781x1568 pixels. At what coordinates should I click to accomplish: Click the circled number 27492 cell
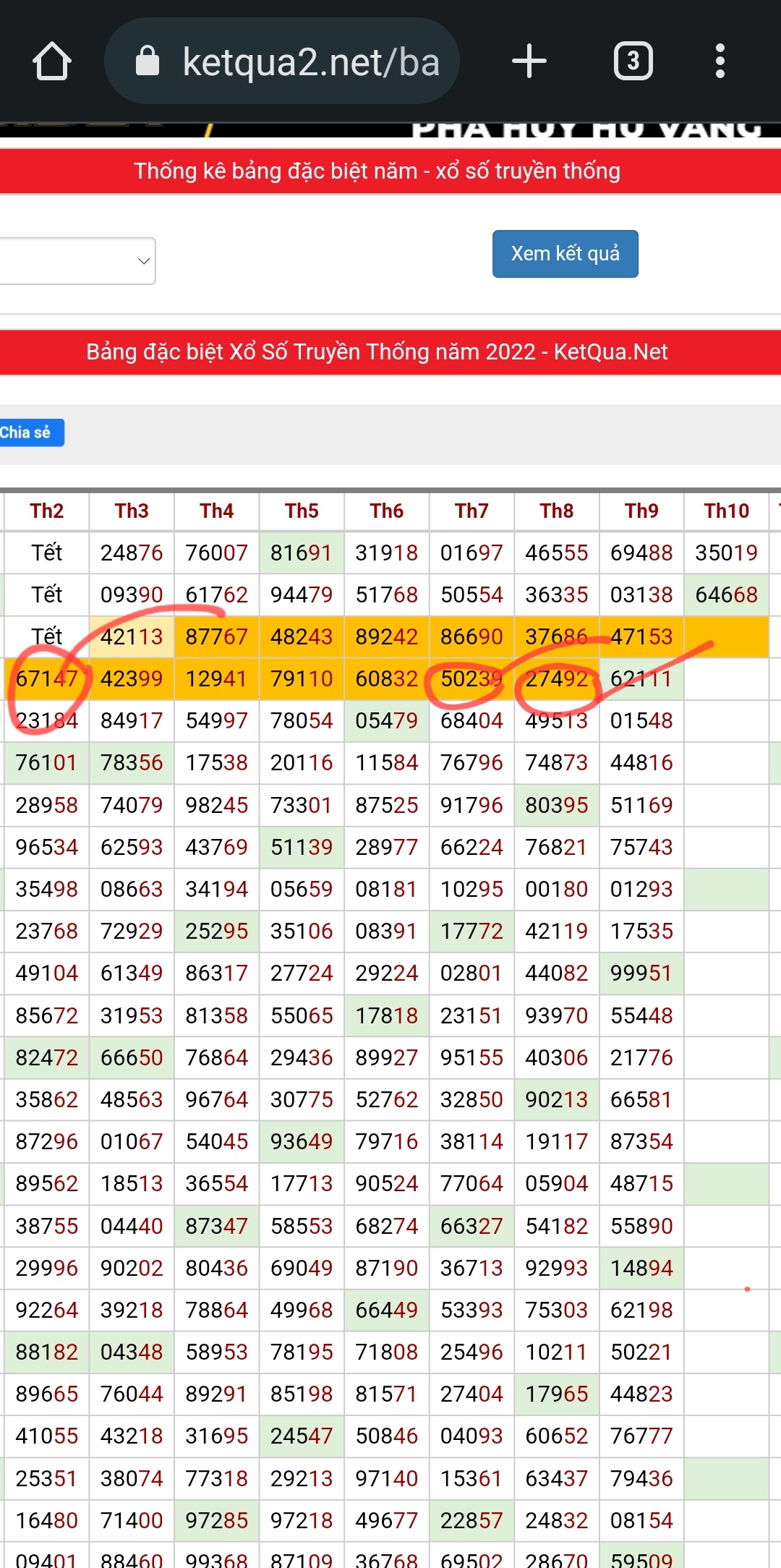coord(556,678)
